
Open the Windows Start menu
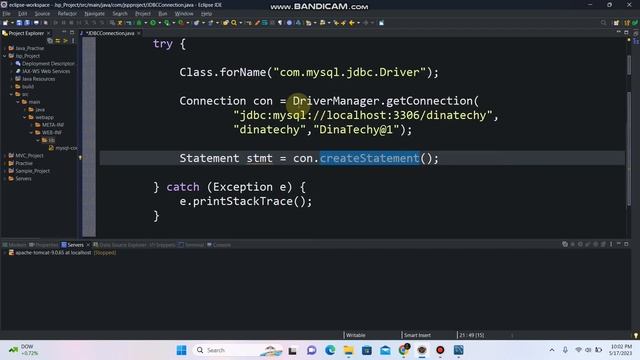click(181, 350)
